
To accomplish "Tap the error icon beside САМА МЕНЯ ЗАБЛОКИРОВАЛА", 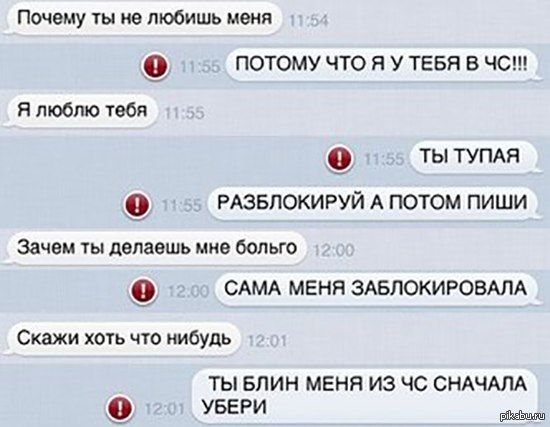I will (x=143, y=290).
